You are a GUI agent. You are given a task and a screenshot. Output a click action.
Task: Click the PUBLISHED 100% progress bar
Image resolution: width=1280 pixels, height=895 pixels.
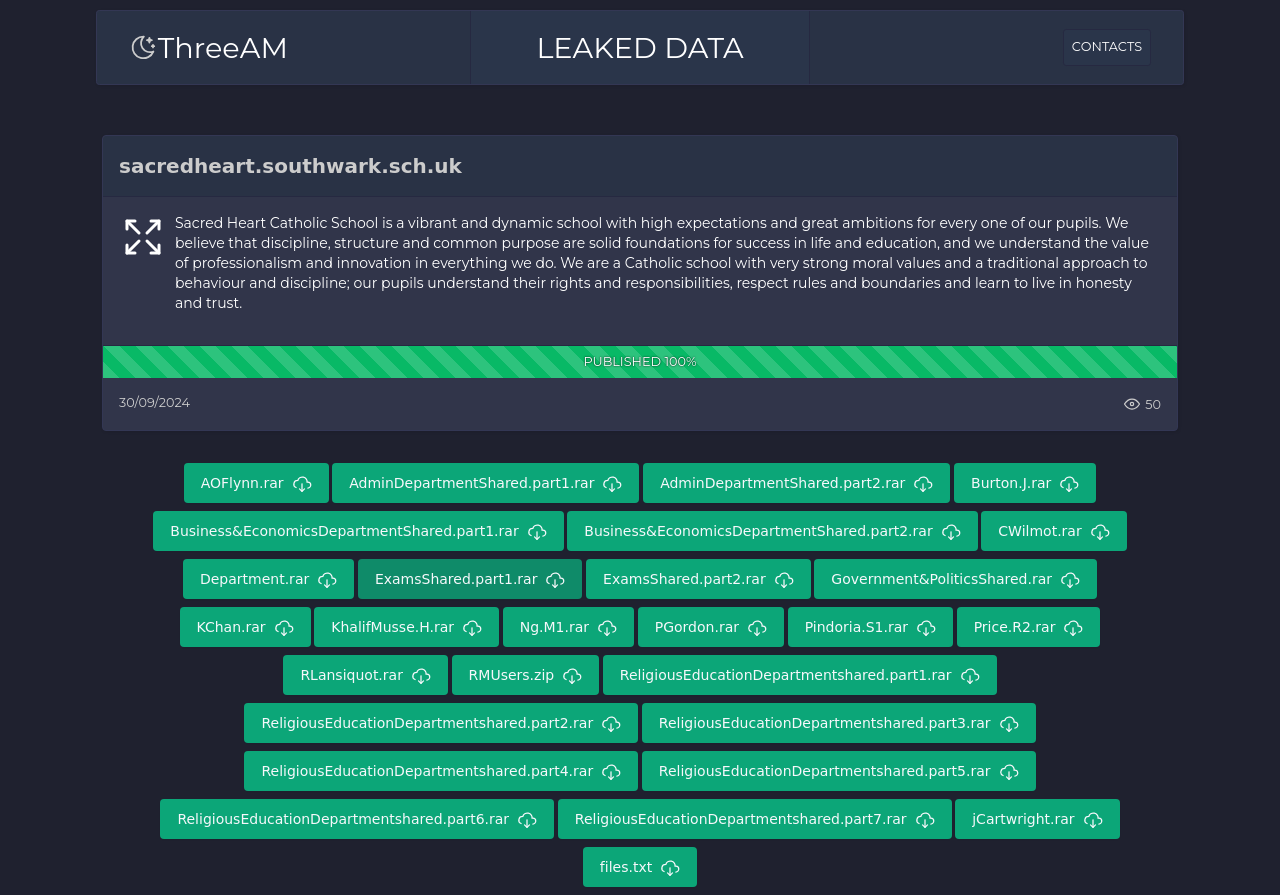(640, 362)
